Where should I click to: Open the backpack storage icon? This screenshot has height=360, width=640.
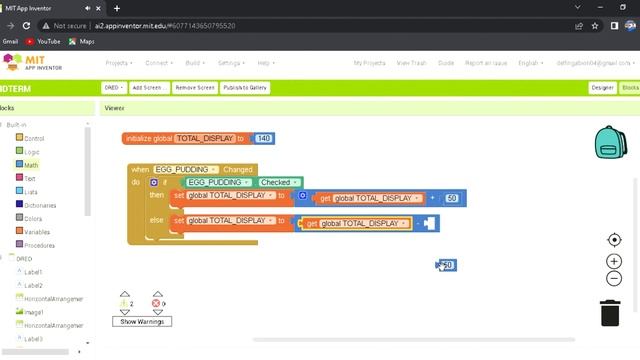point(611,142)
